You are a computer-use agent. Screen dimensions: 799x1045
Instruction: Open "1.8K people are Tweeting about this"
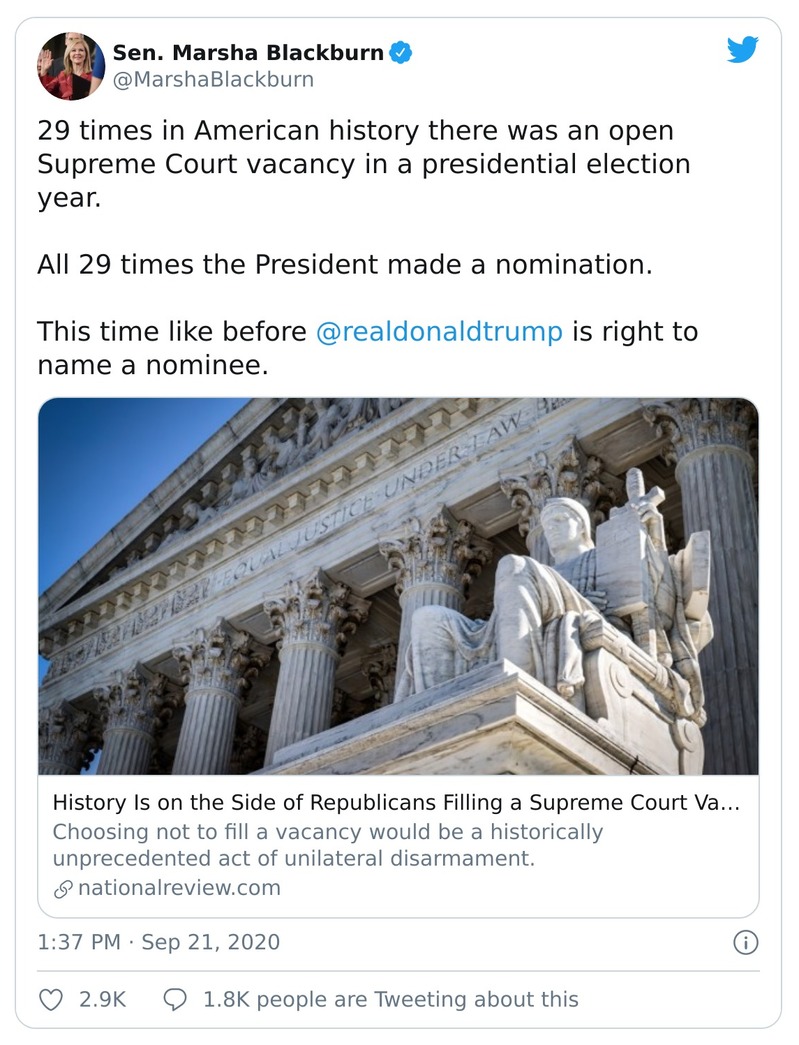390,999
